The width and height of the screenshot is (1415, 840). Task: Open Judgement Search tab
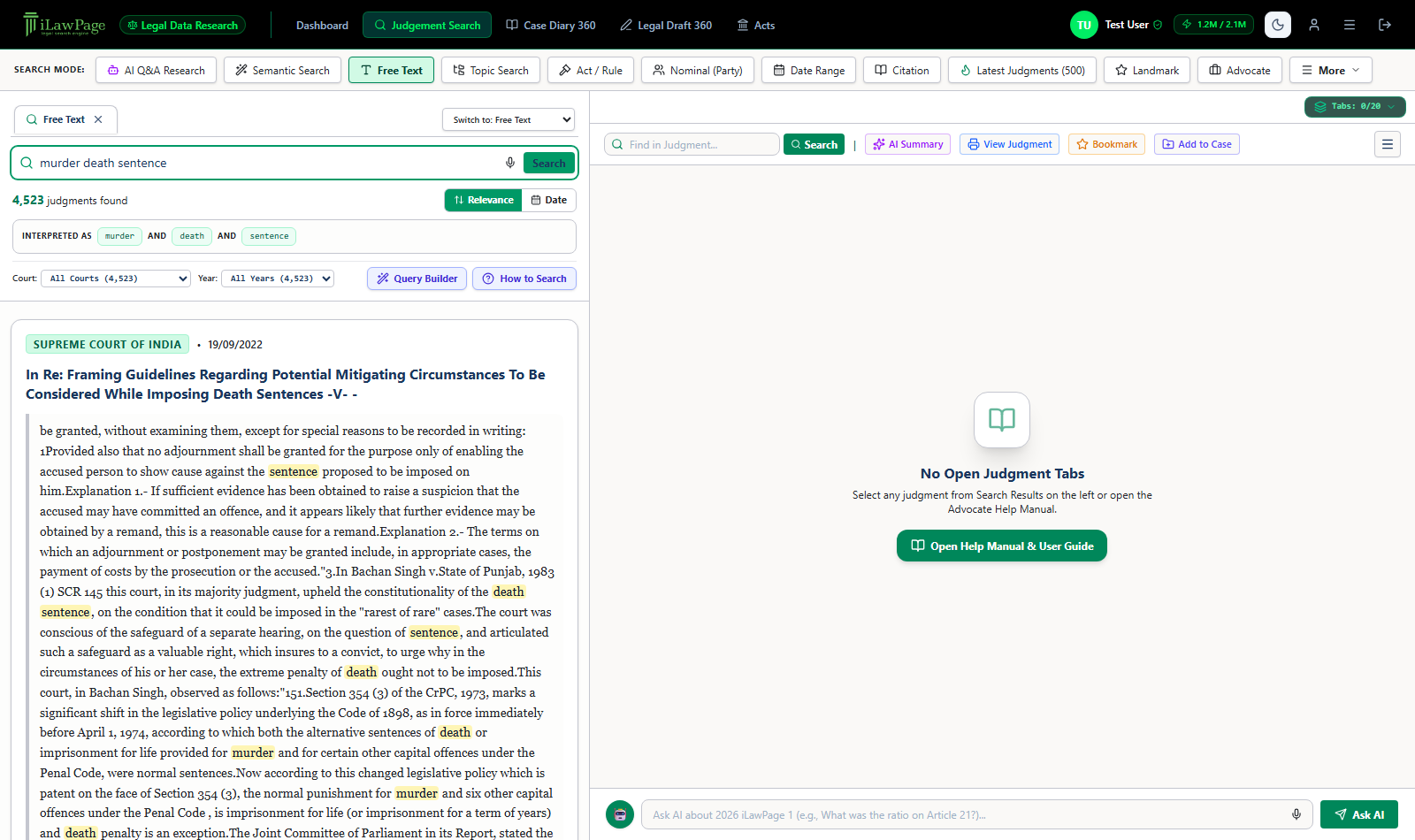(427, 25)
